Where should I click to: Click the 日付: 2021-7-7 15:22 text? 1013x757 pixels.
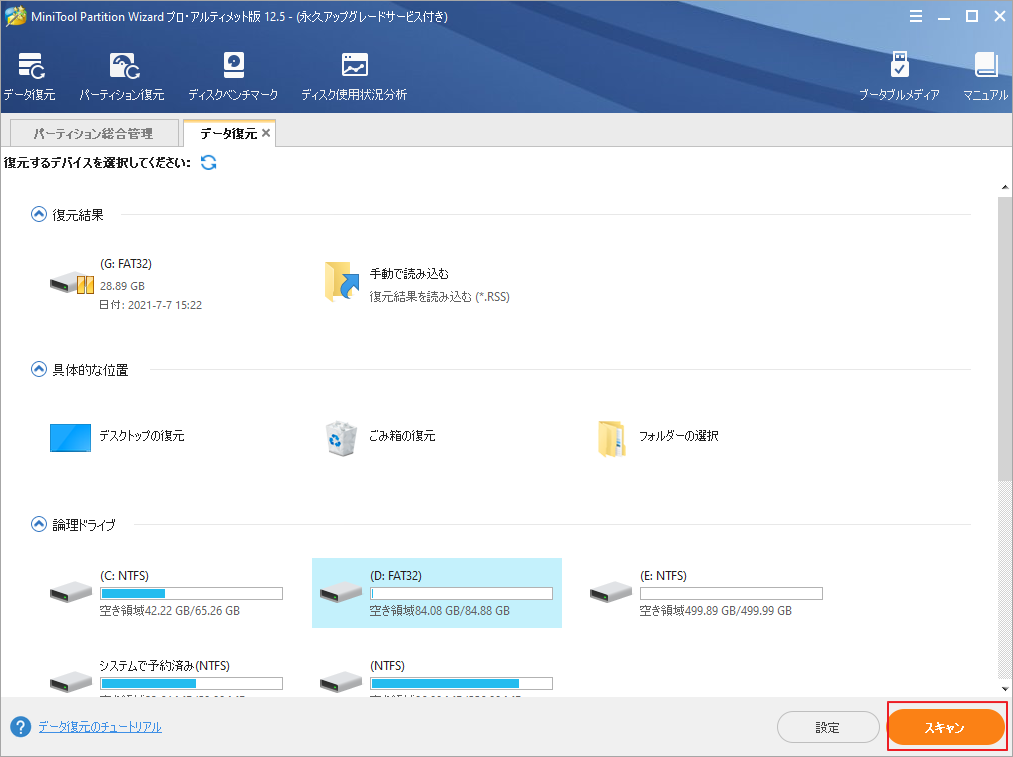click(151, 305)
